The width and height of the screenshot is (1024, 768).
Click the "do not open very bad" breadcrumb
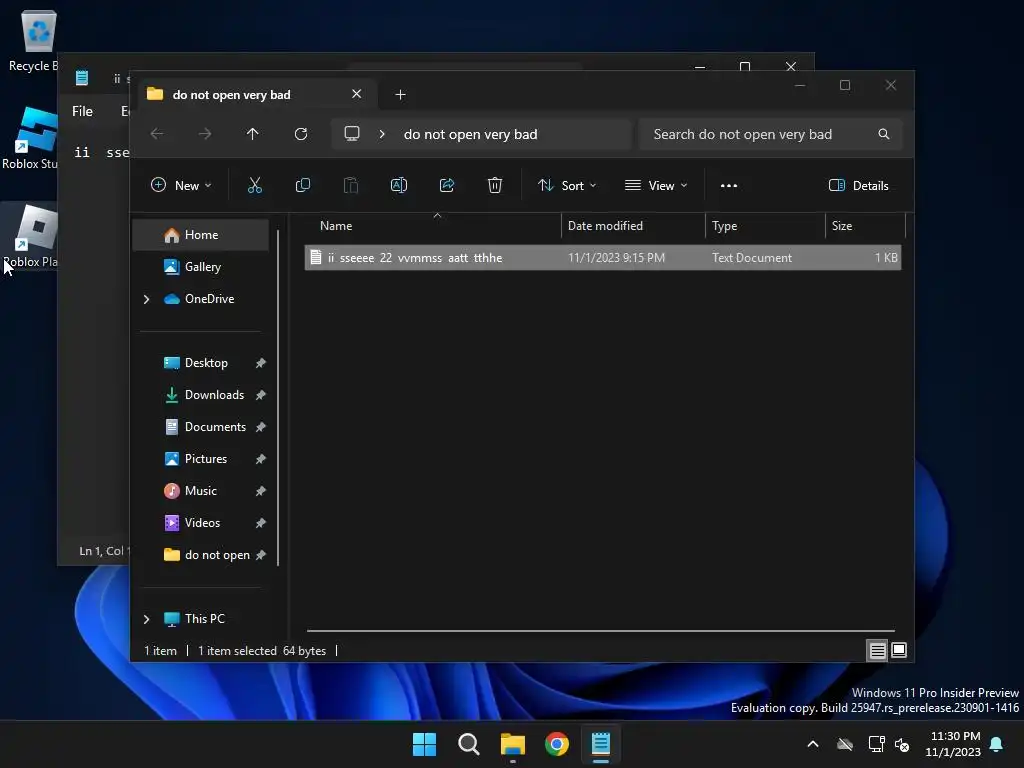pos(470,134)
